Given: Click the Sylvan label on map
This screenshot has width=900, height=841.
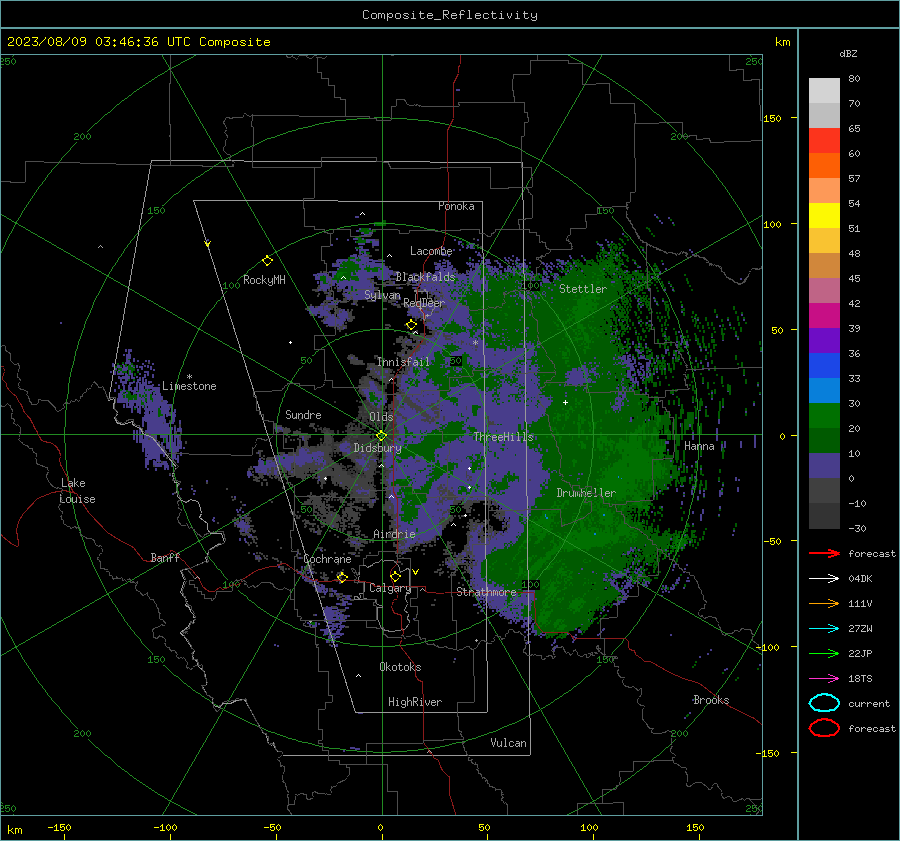Looking at the screenshot, I should click(382, 295).
